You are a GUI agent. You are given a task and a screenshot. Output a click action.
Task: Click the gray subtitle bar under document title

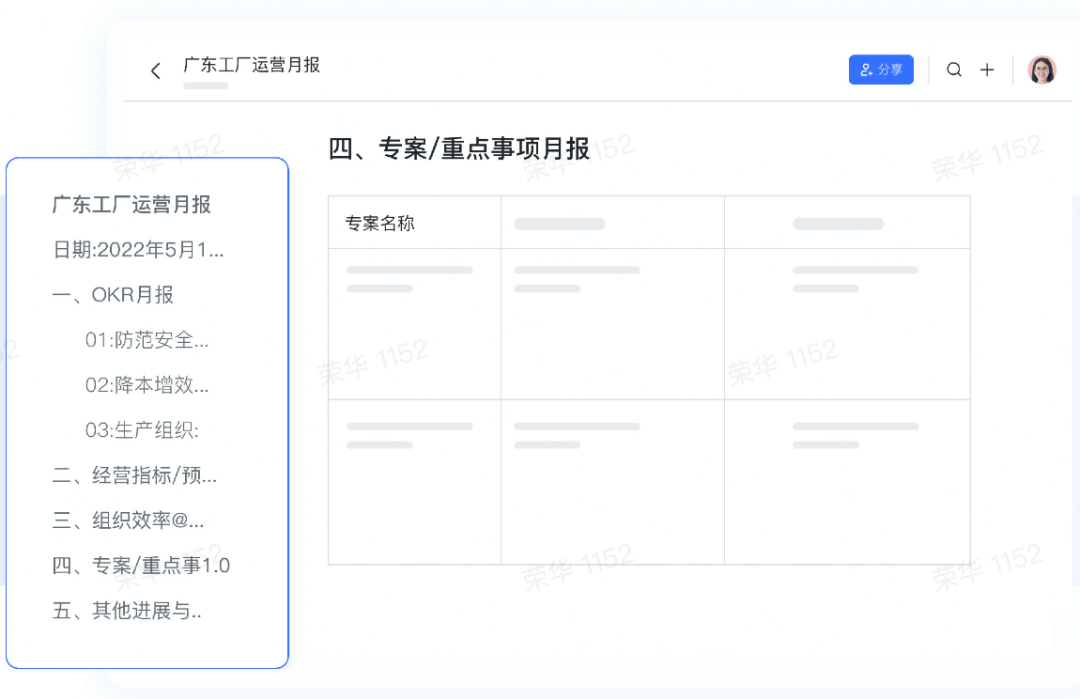(x=205, y=86)
